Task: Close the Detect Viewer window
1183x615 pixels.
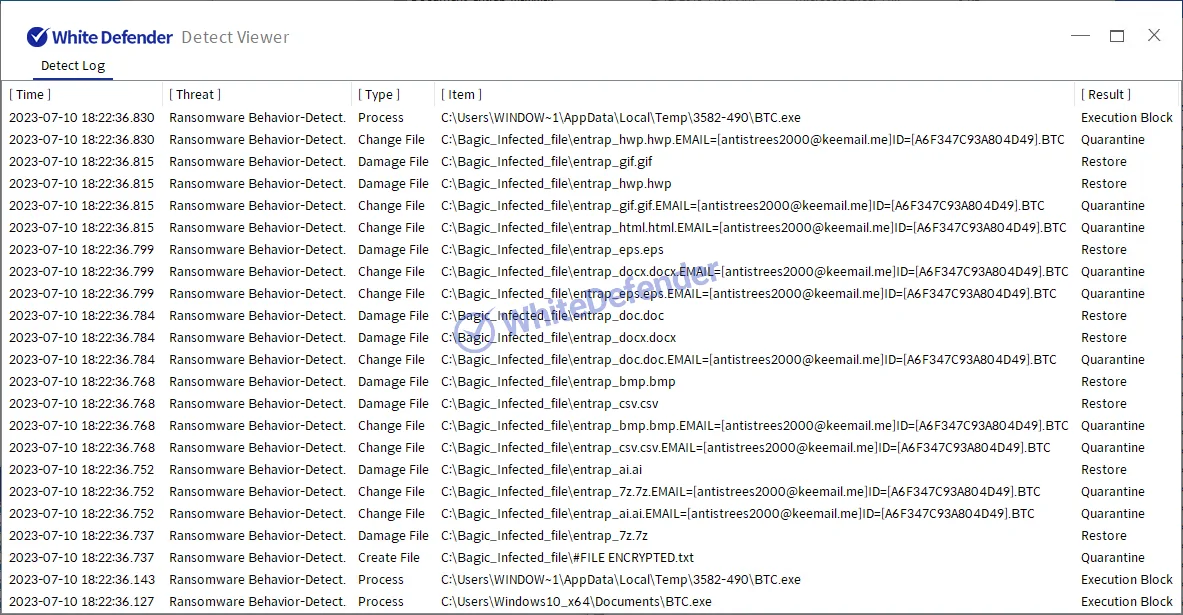Action: 1154,36
